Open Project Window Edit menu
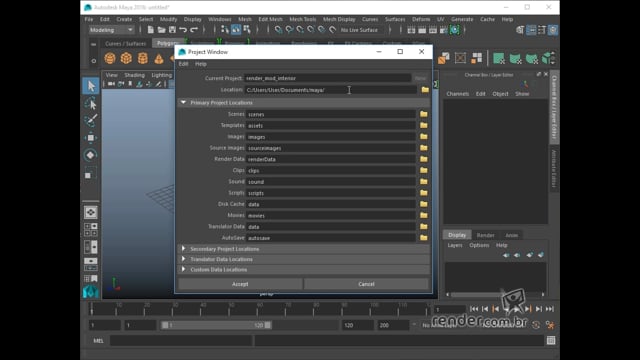 point(183,64)
